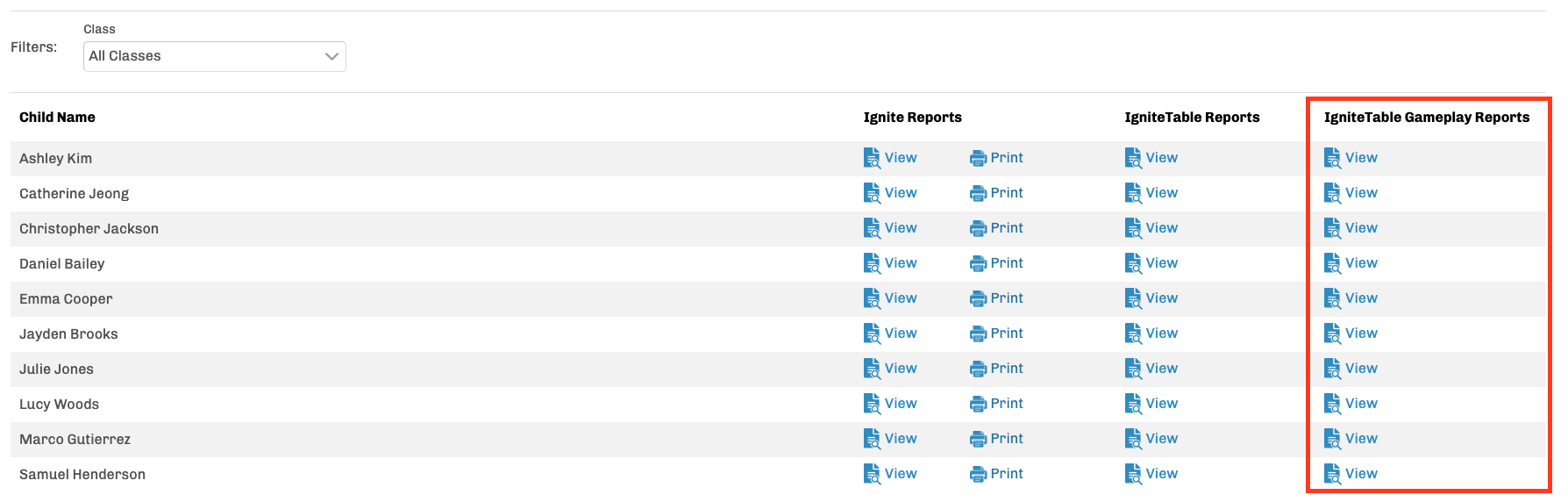Click Gameplay report icon for Lucy Woods
1568x502 pixels.
click(1332, 404)
